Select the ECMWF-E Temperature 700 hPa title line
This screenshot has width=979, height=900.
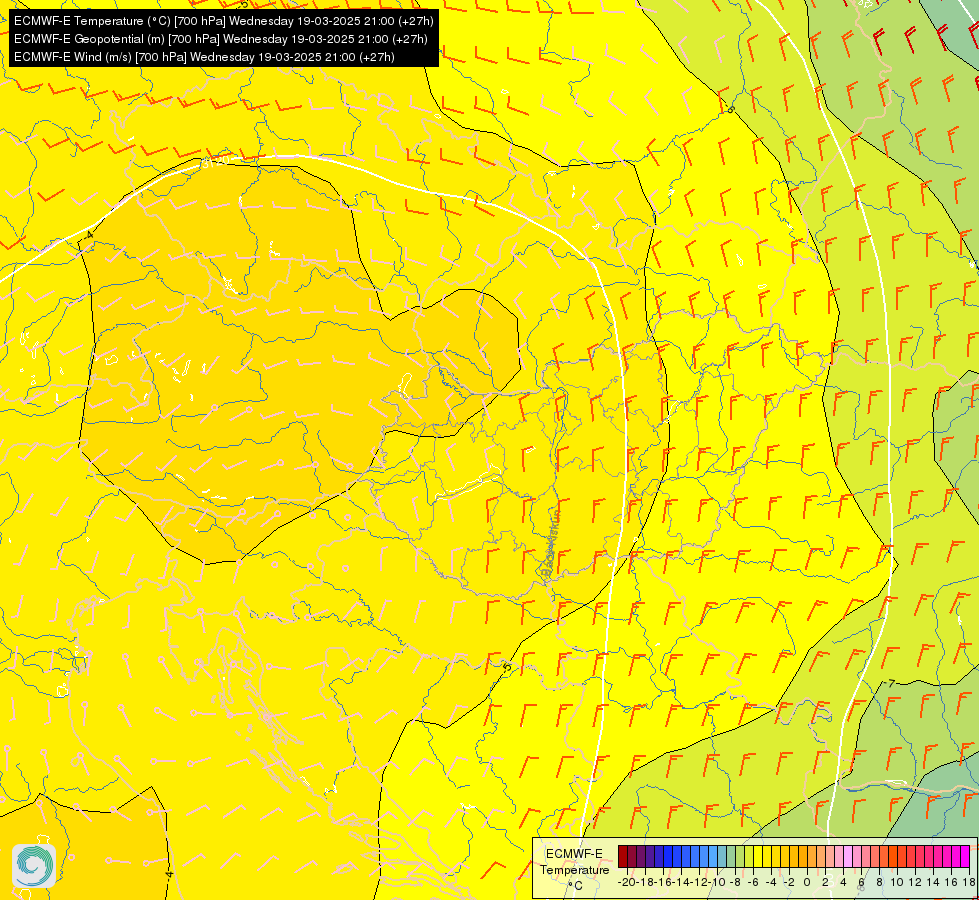click(x=224, y=21)
